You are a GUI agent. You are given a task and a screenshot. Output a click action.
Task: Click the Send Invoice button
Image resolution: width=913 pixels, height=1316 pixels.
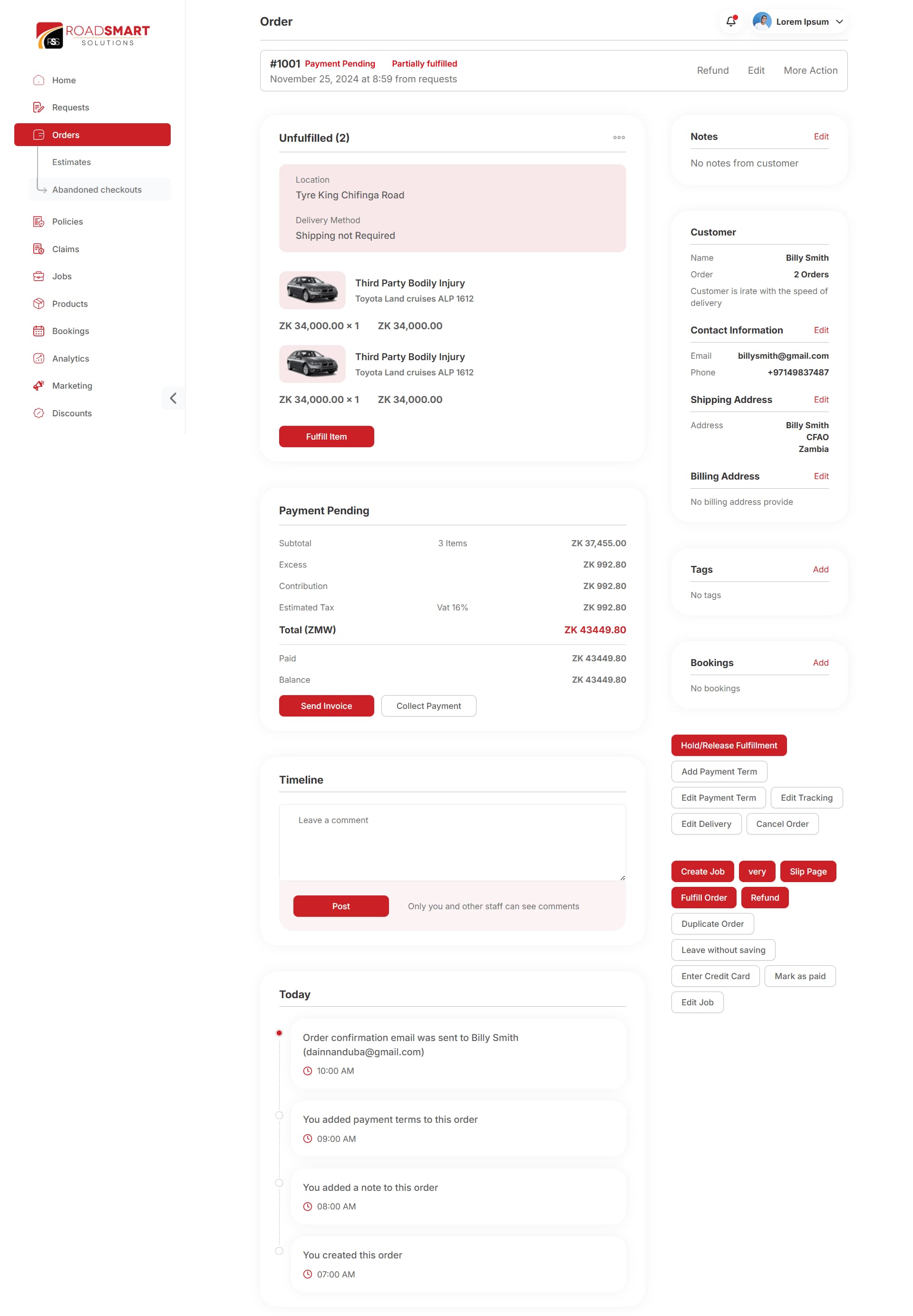click(327, 707)
